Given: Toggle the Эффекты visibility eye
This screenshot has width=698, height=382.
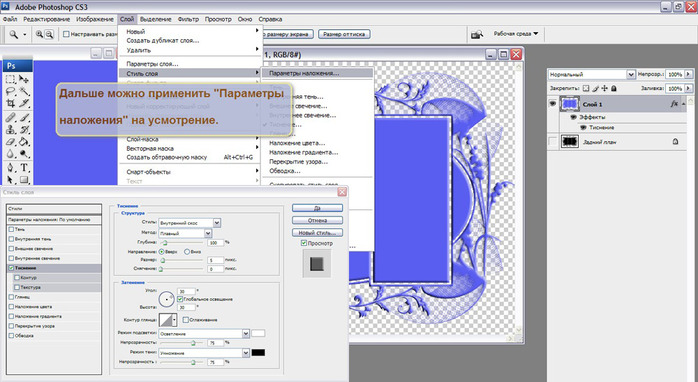Looking at the screenshot, I should tap(574, 117).
